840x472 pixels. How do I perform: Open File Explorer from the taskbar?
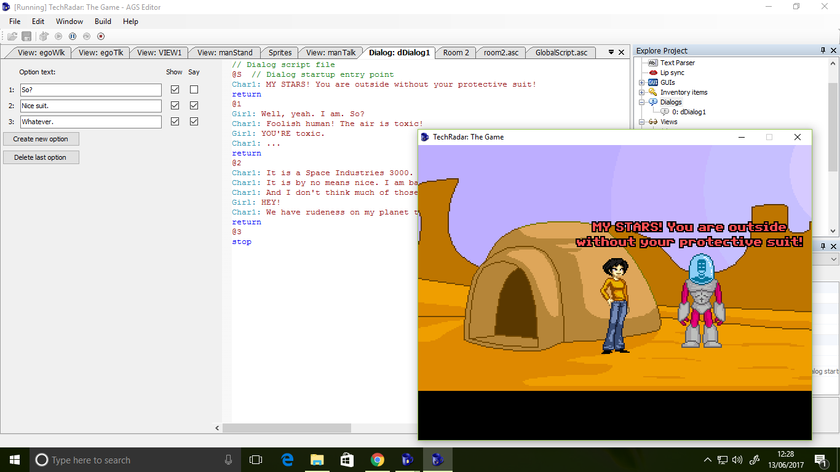(317, 460)
